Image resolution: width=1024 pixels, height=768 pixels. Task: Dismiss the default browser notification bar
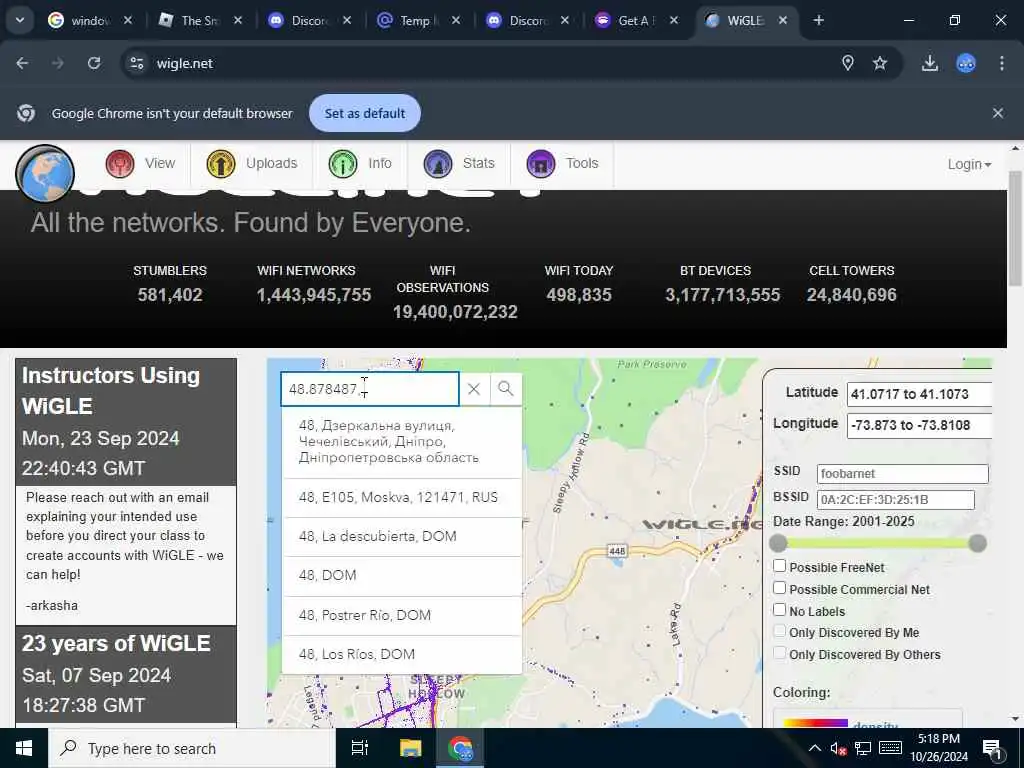[997, 113]
